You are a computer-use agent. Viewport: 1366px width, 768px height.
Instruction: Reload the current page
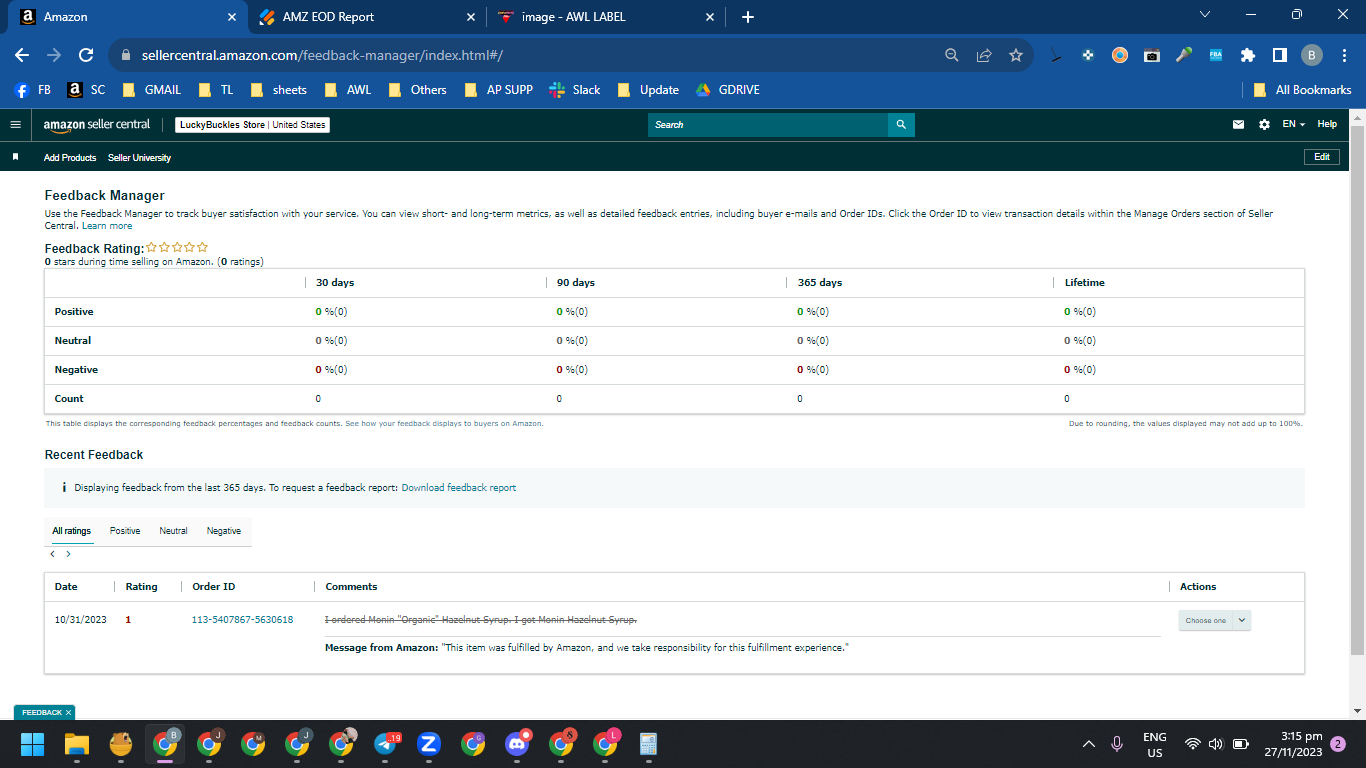tap(86, 56)
